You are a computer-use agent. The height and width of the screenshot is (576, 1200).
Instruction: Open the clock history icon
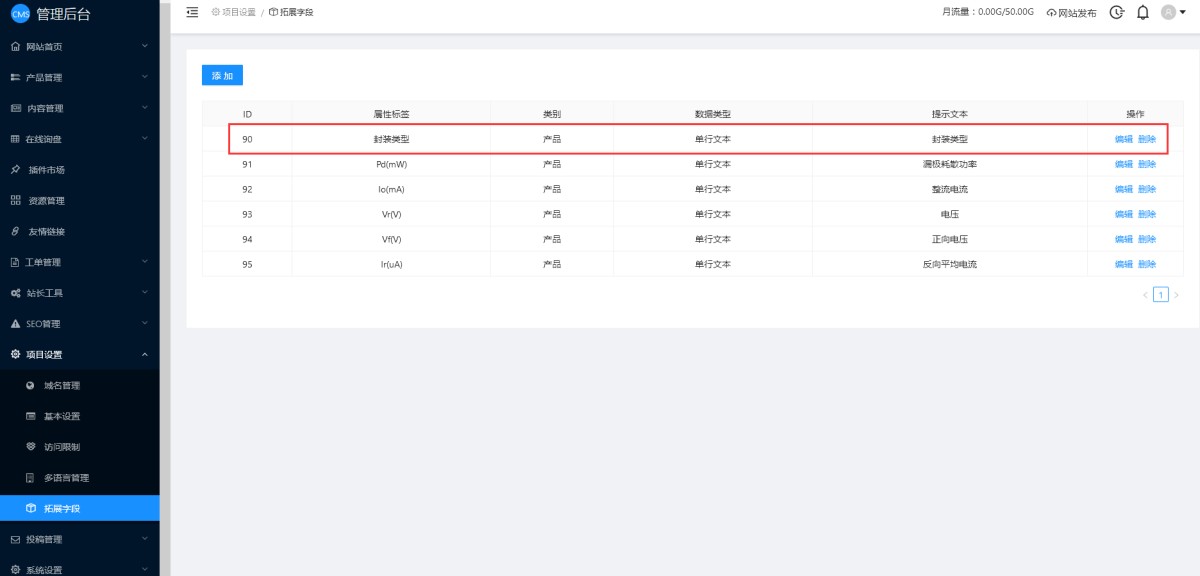1117,13
